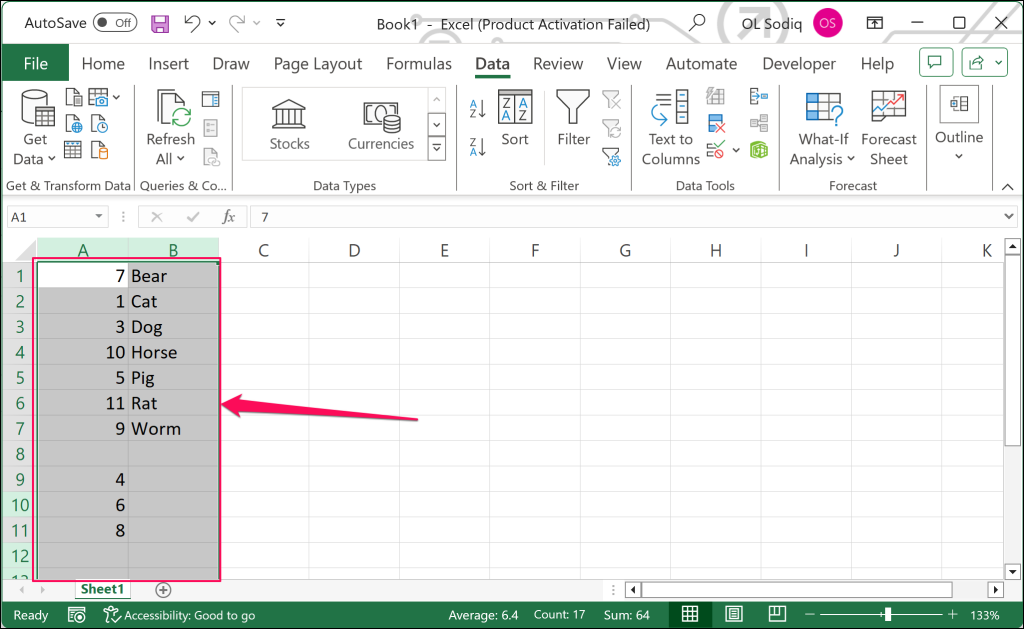Click the search magnifier in title bar
The height and width of the screenshot is (629, 1024).
tap(697, 23)
